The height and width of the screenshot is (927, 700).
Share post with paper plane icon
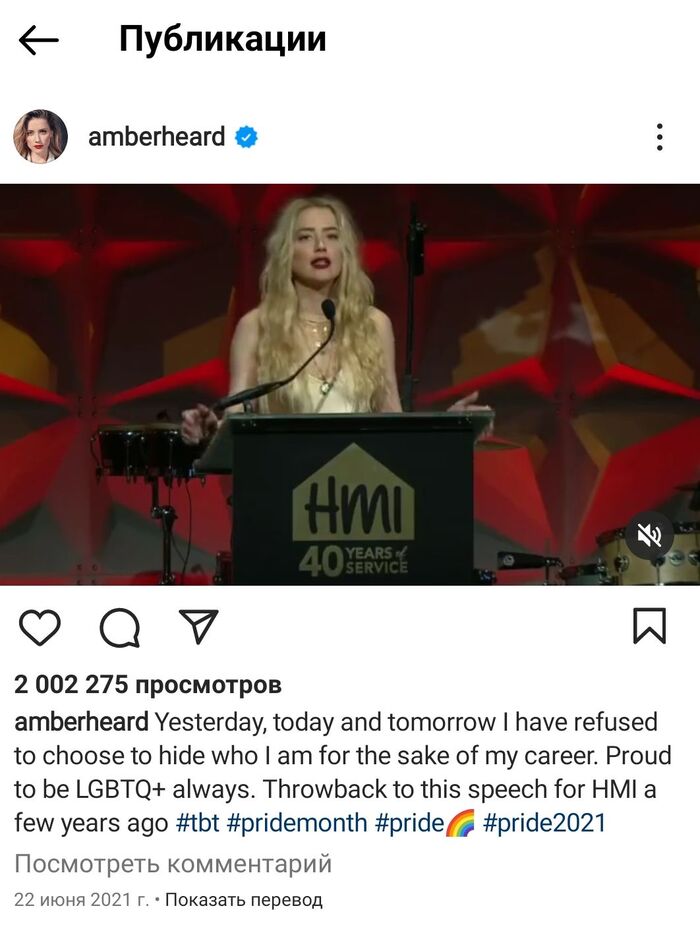click(x=199, y=625)
